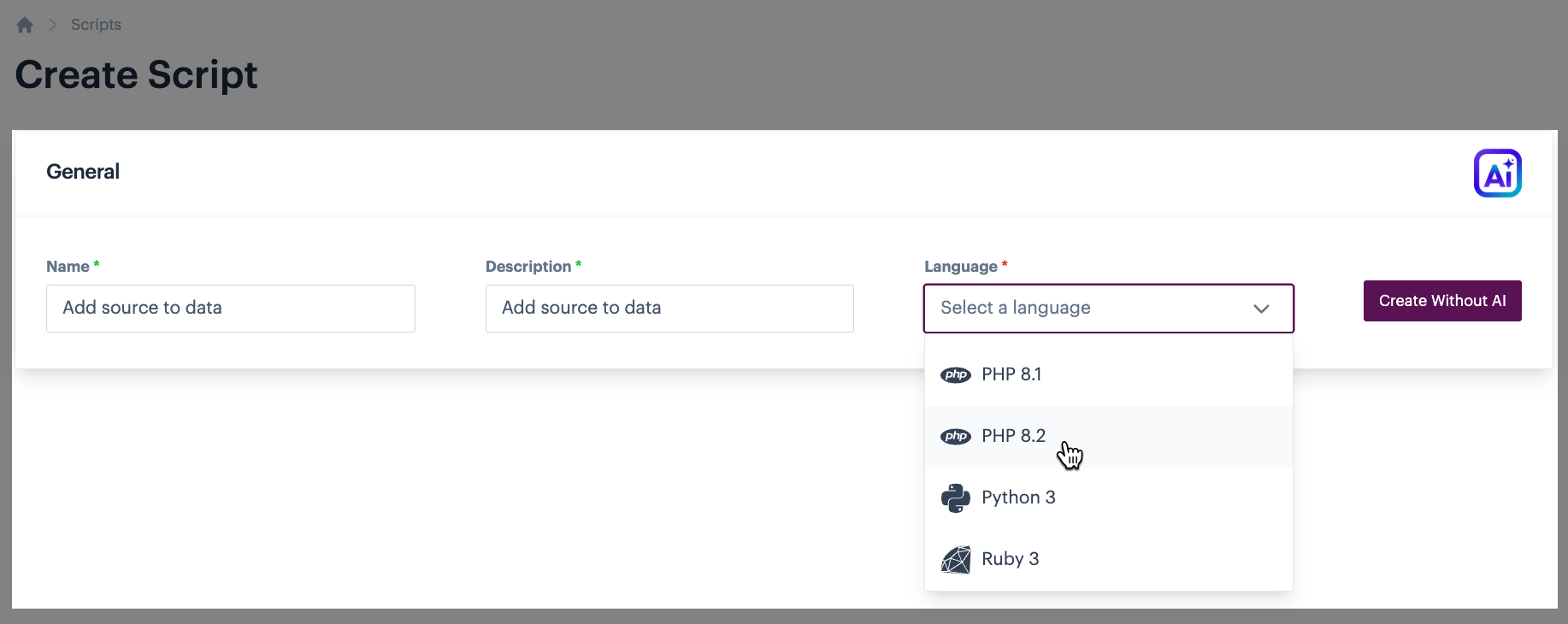
Task: Focus the Name input field
Action: [230, 309]
